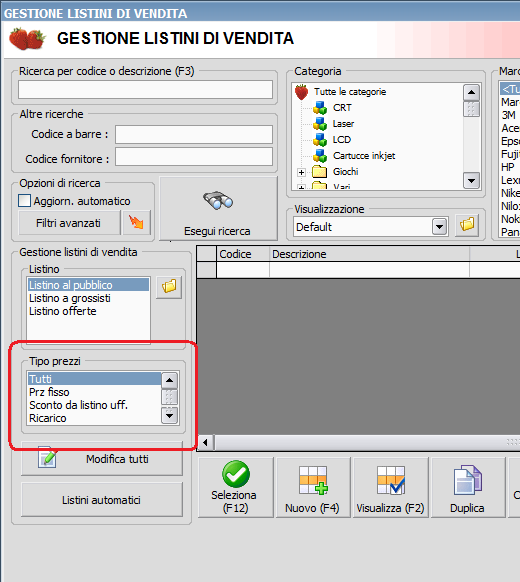520x582 pixels.
Task: Select Prz fisso in Tipo prezzi
Action: (x=49, y=392)
